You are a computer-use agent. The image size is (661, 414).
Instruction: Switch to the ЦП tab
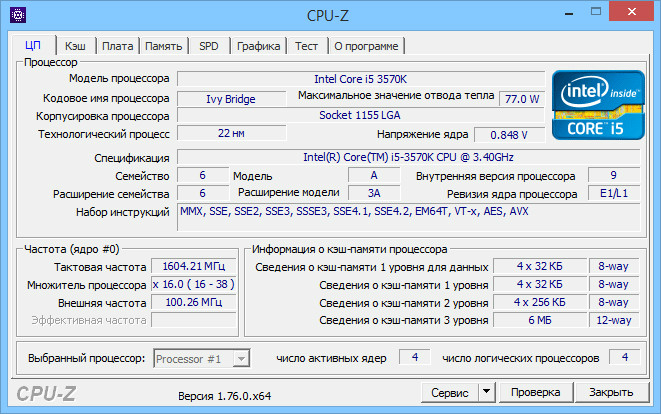click(33, 46)
